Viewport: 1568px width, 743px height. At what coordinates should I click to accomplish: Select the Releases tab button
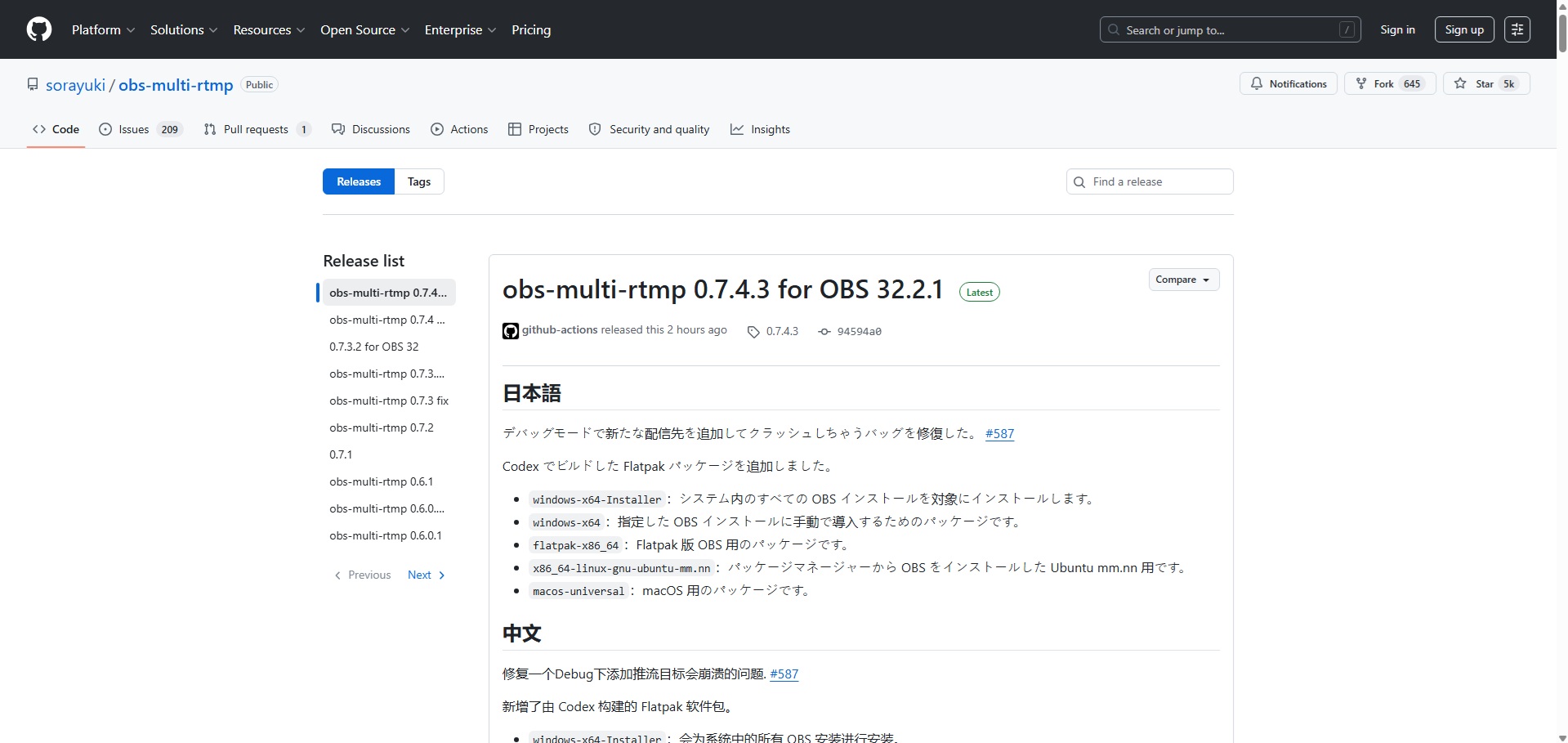(359, 181)
